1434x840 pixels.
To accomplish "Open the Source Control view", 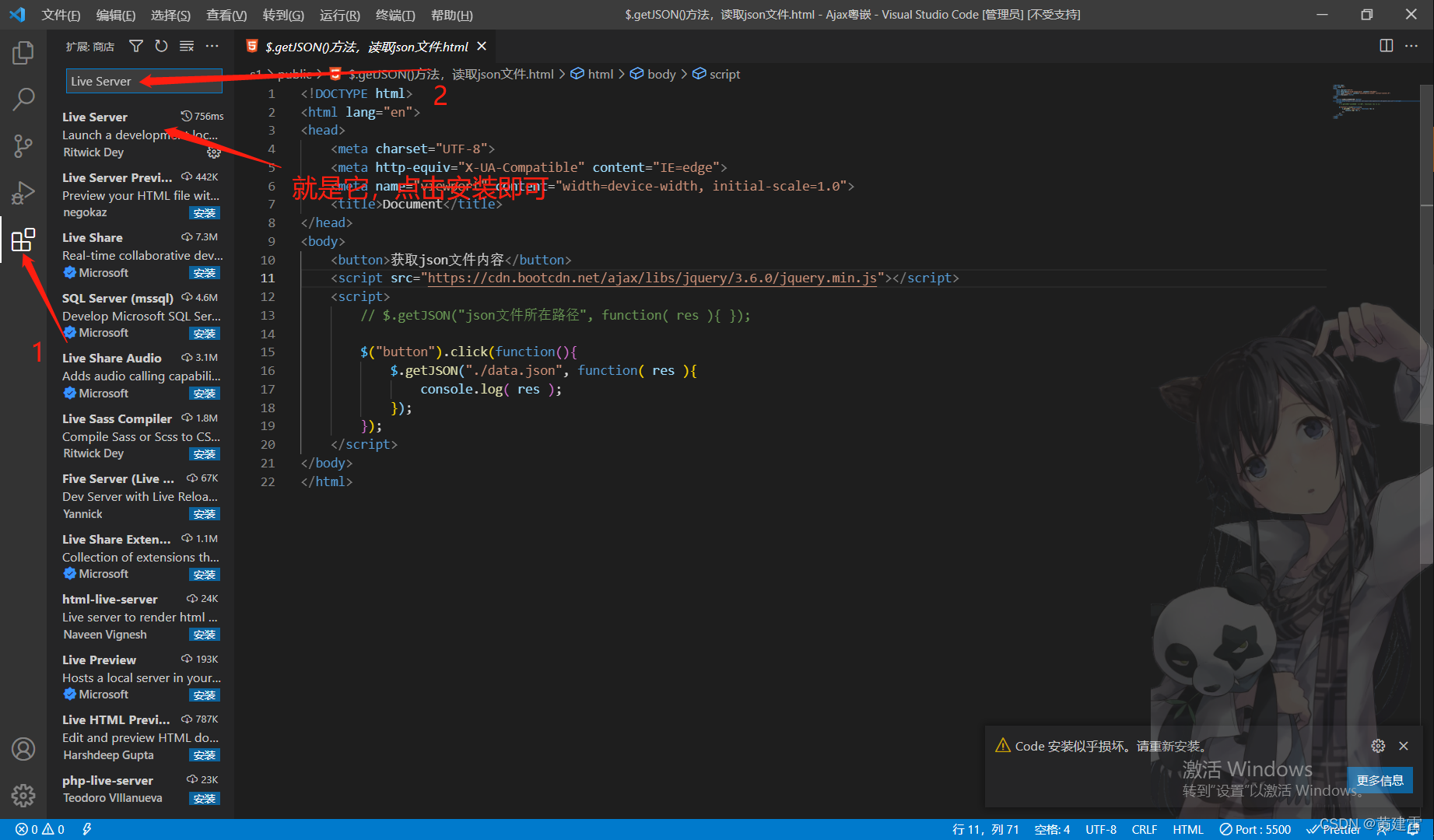I will tap(23, 145).
